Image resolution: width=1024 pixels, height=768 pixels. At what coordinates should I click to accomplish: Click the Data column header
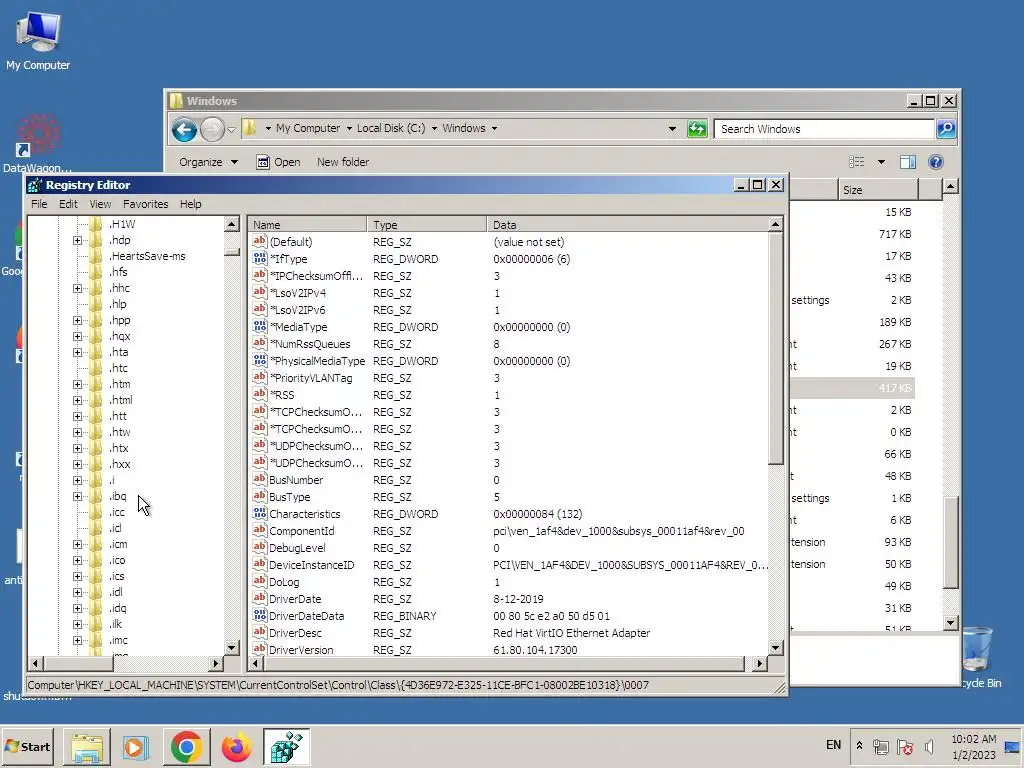(628, 225)
